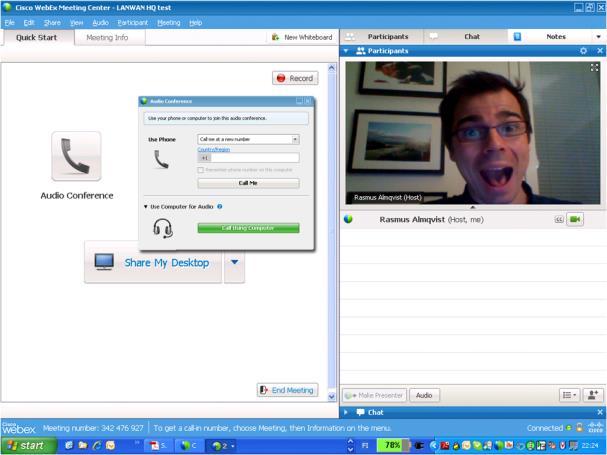Image resolution: width=607 pixels, height=455 pixels.
Task: Open the panel options dropdown arrow beside Notes
Action: 598,37
